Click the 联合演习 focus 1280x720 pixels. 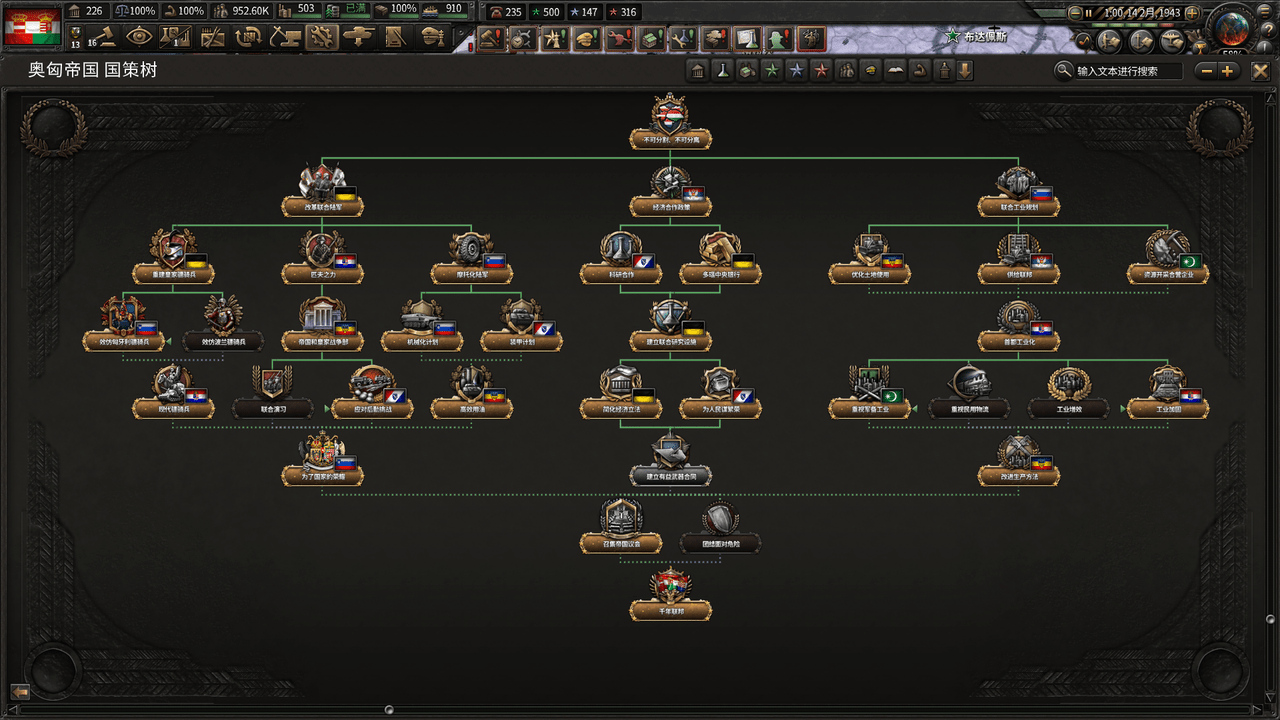272,391
